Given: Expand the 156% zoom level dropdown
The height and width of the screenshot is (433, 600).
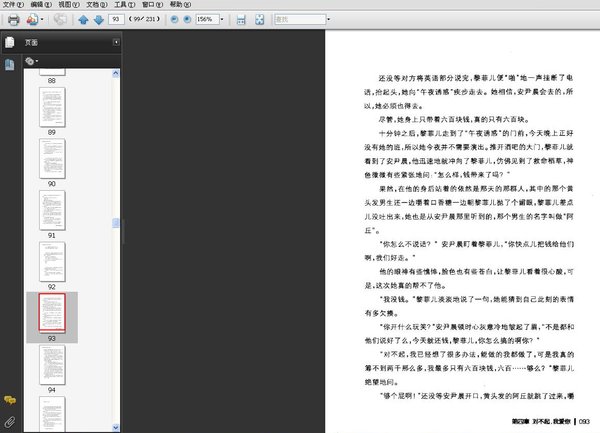Looking at the screenshot, I should pyautogui.click(x=220, y=19).
